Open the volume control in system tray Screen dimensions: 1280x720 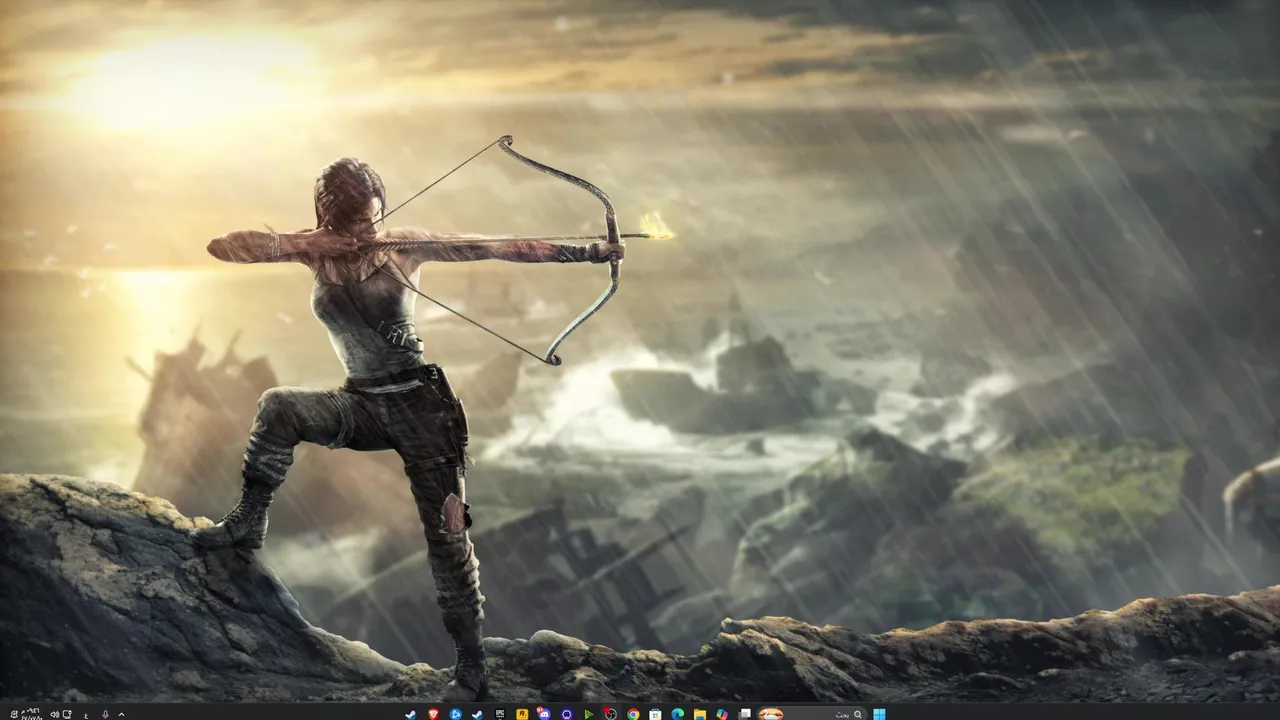pyautogui.click(x=55, y=714)
